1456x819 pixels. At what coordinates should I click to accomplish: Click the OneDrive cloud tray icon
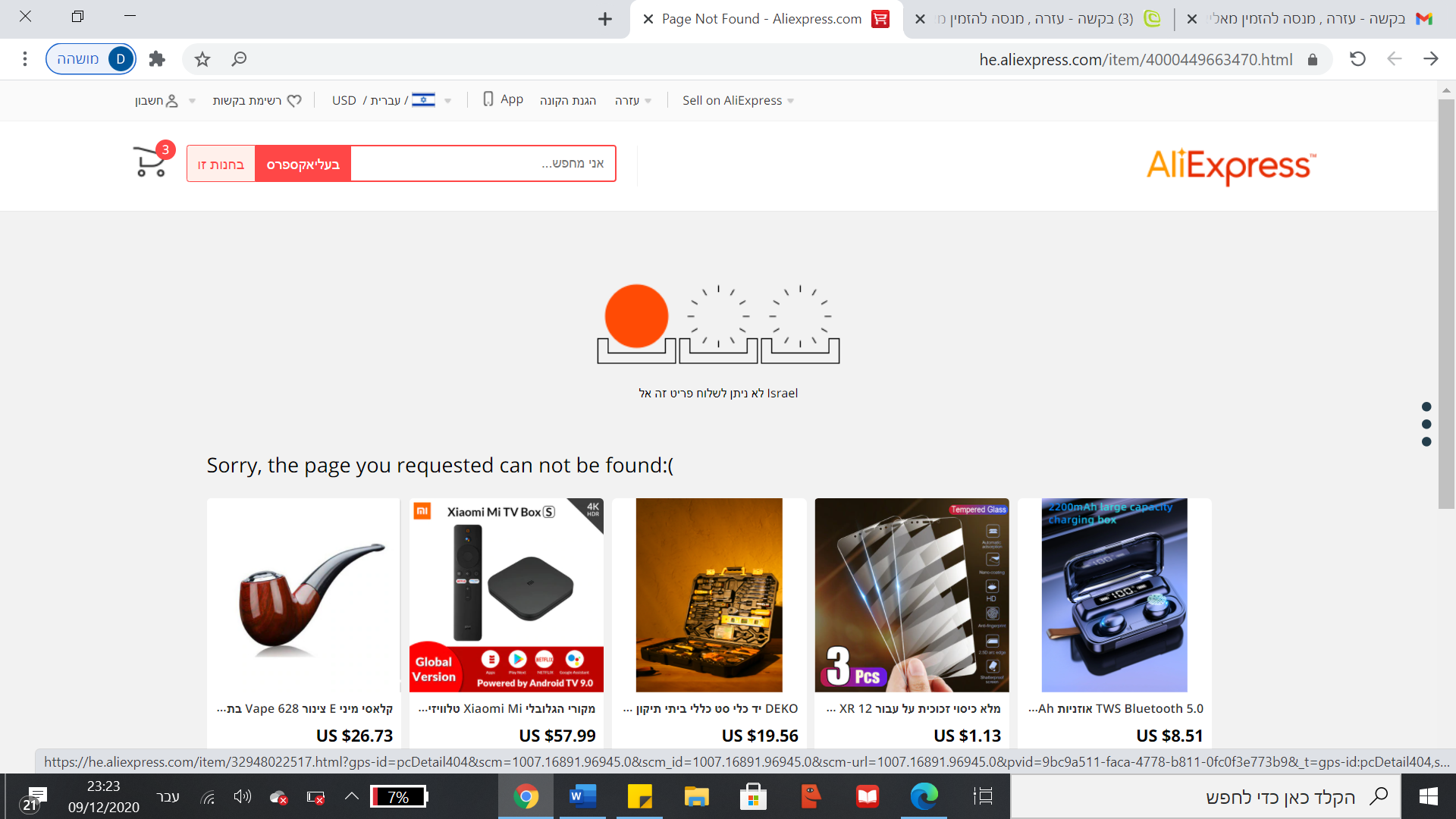tap(278, 797)
